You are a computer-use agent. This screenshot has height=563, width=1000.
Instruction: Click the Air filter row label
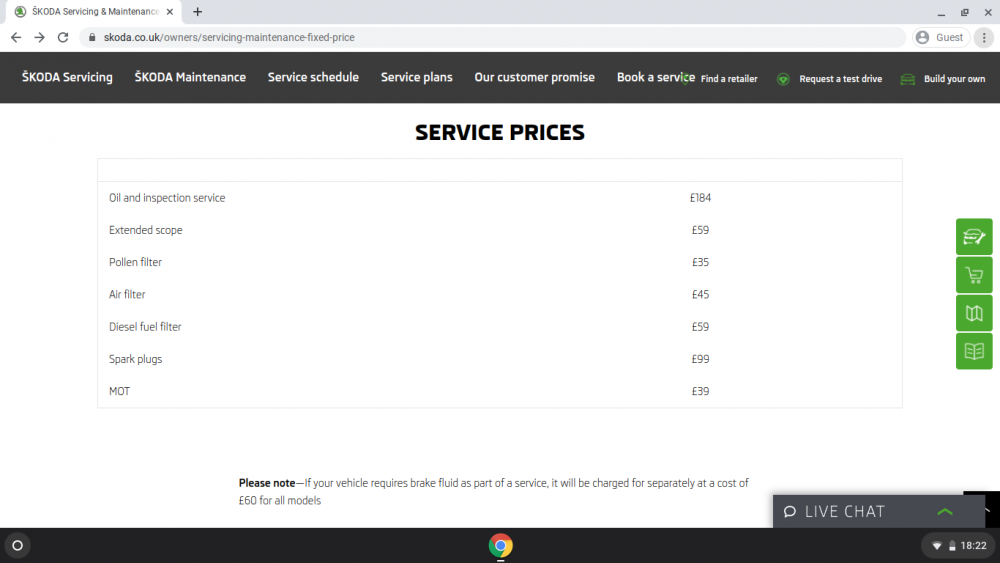coord(127,295)
